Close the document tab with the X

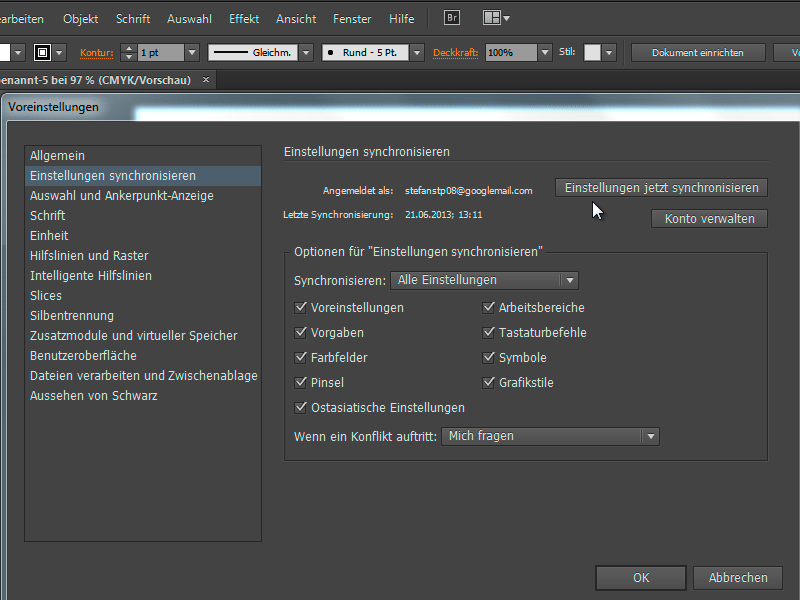206,80
